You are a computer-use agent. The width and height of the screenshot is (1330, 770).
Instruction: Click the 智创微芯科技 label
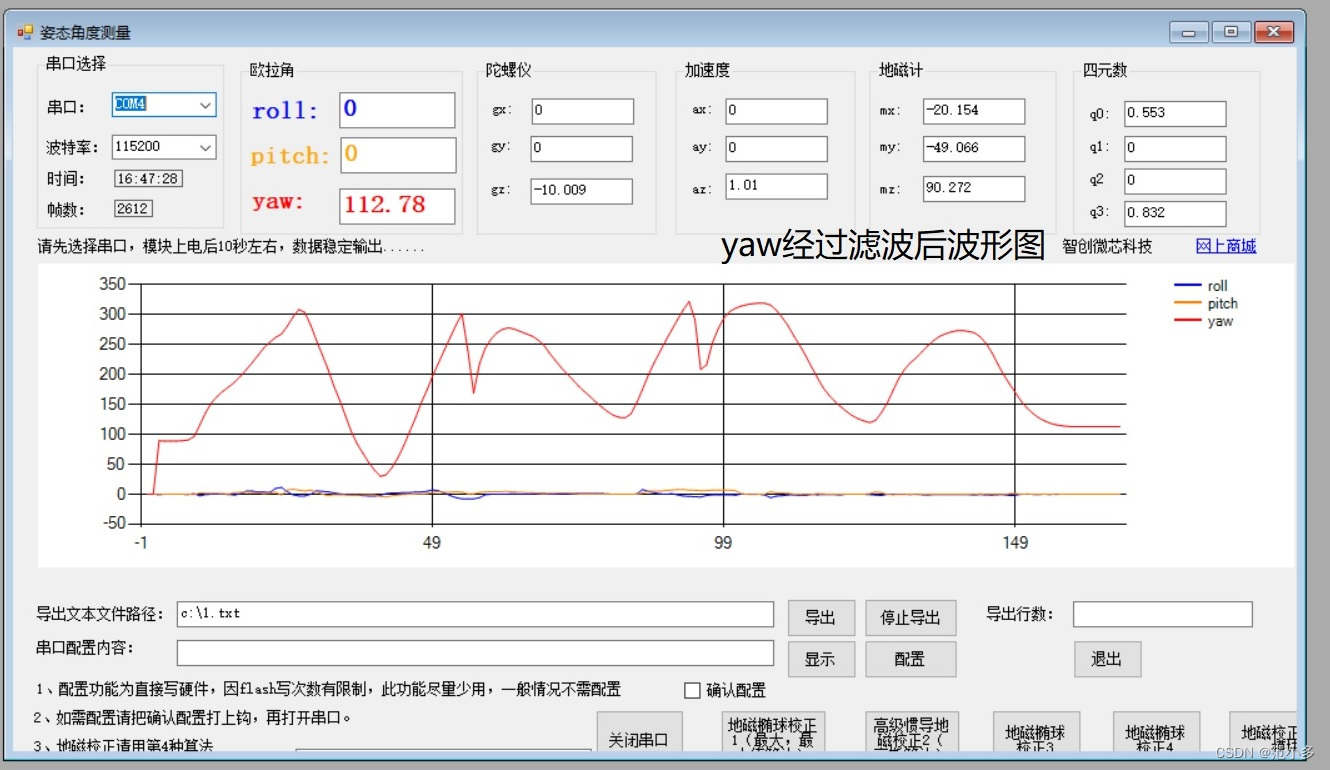click(1107, 246)
